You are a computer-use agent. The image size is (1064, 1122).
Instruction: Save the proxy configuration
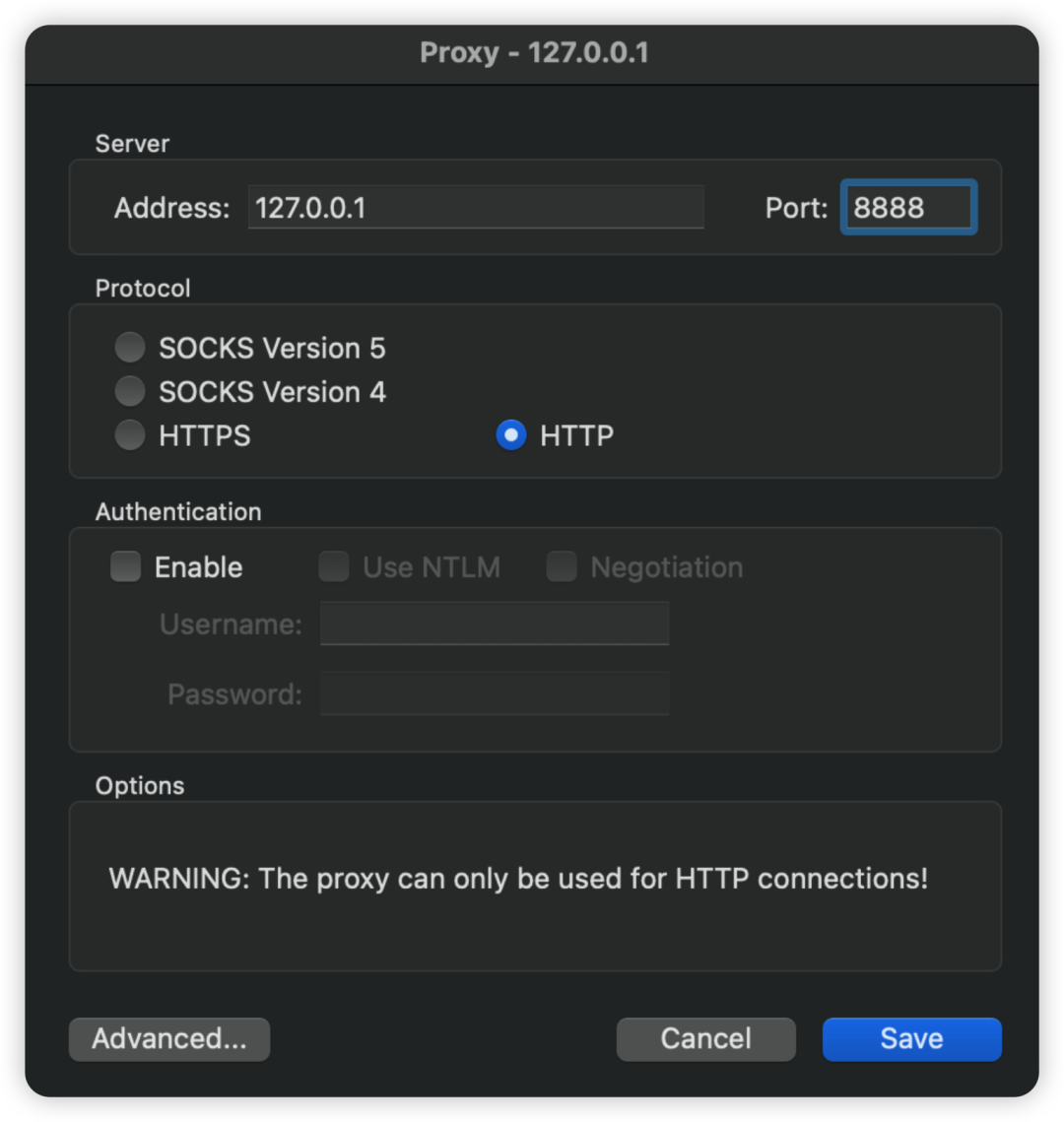pos(911,1039)
